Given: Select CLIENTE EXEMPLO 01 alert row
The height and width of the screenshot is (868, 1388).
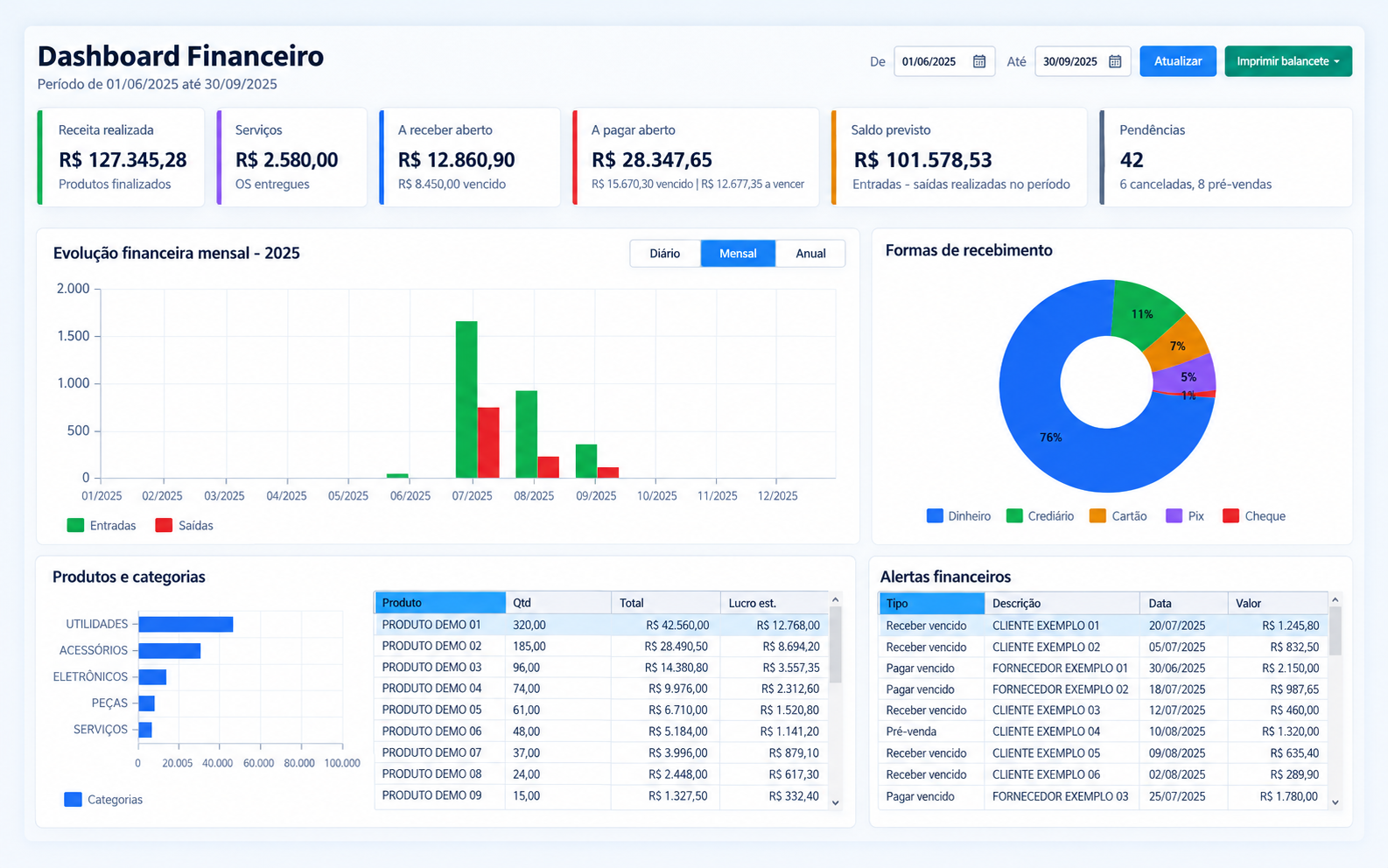Looking at the screenshot, I should (x=1103, y=626).
